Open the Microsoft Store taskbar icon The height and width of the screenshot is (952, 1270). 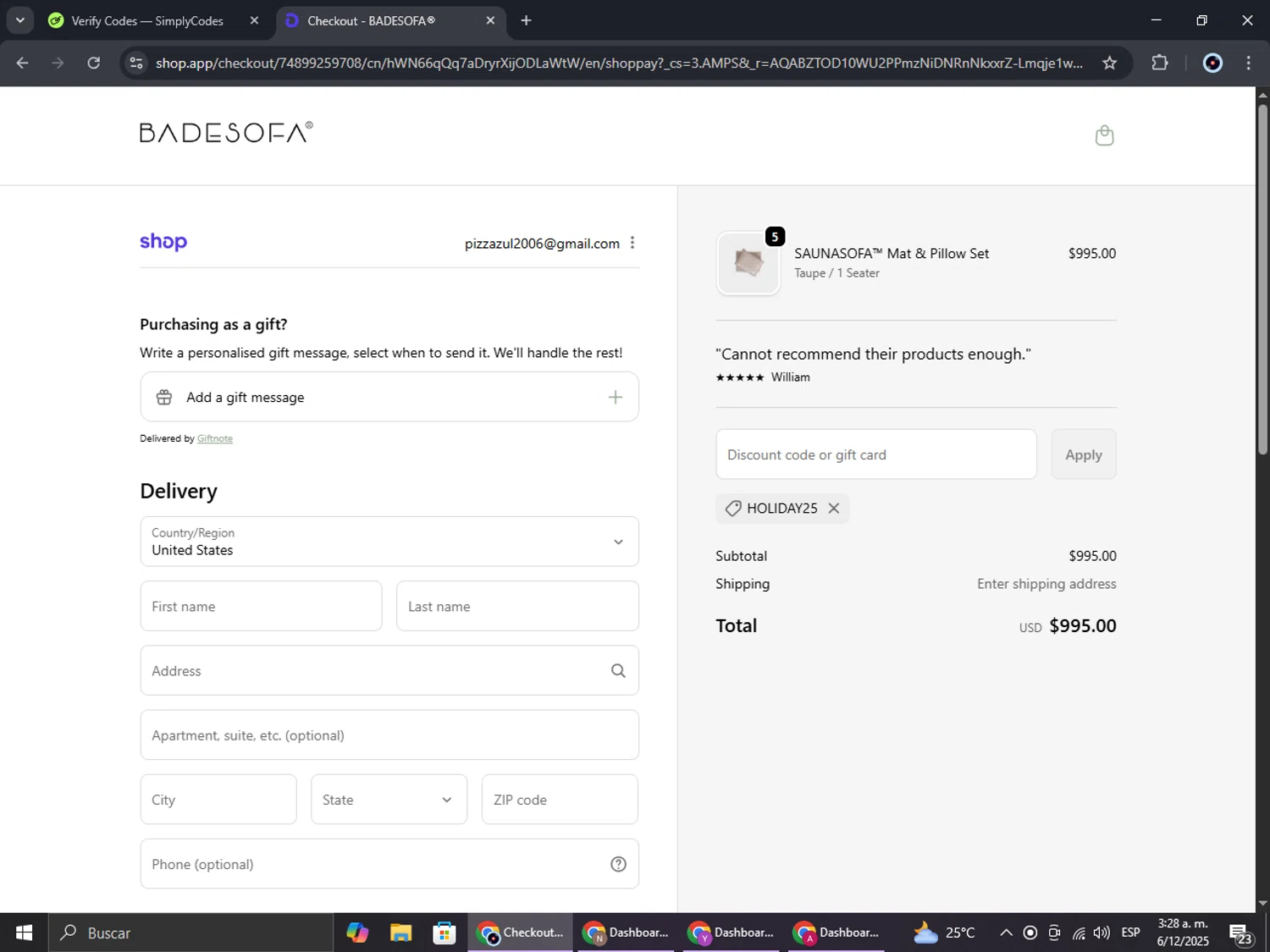[444, 933]
